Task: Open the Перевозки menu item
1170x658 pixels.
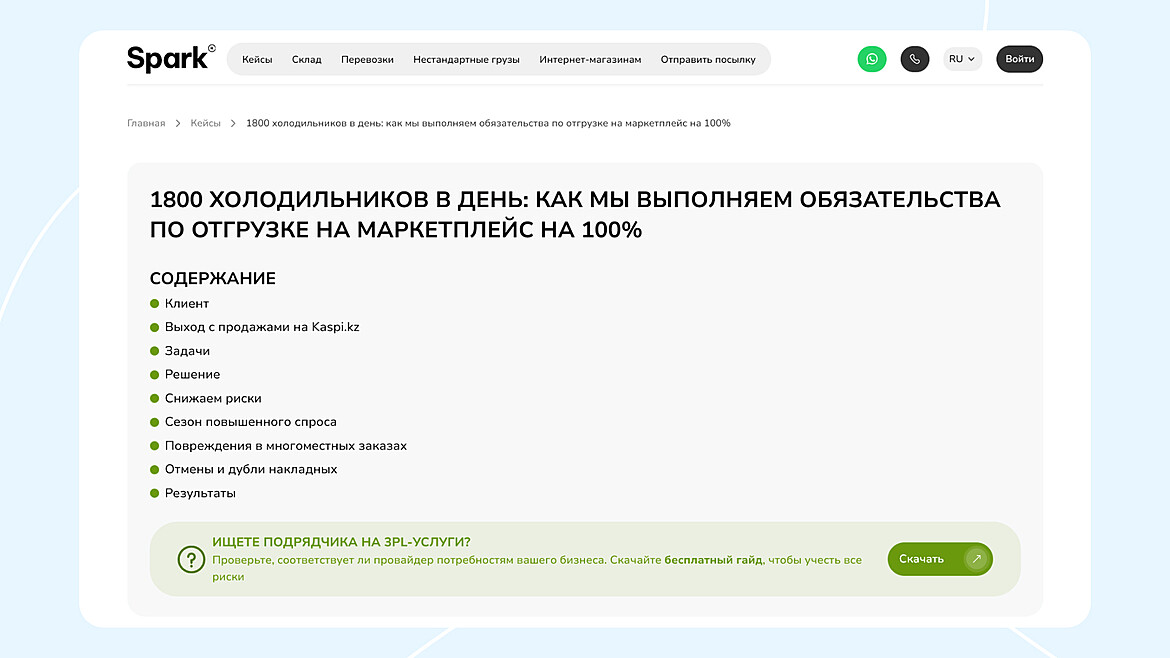Action: pos(367,60)
